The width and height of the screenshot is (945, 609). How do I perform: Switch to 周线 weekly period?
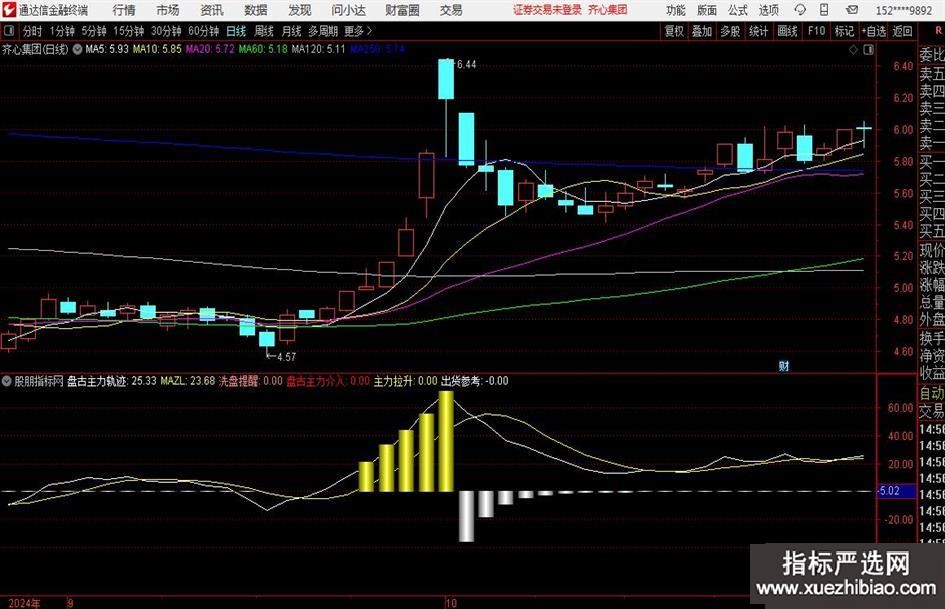point(264,31)
